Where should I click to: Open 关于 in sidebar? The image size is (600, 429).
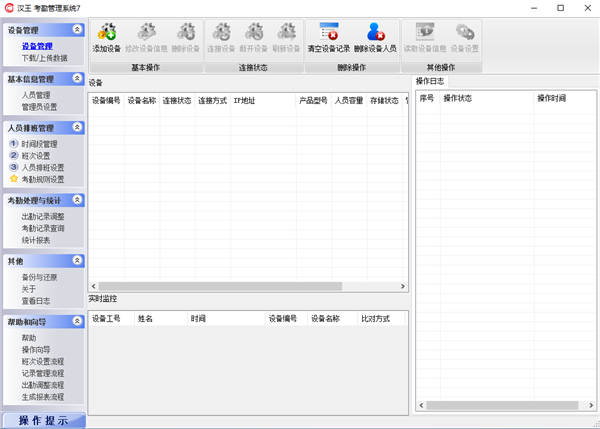[29, 289]
